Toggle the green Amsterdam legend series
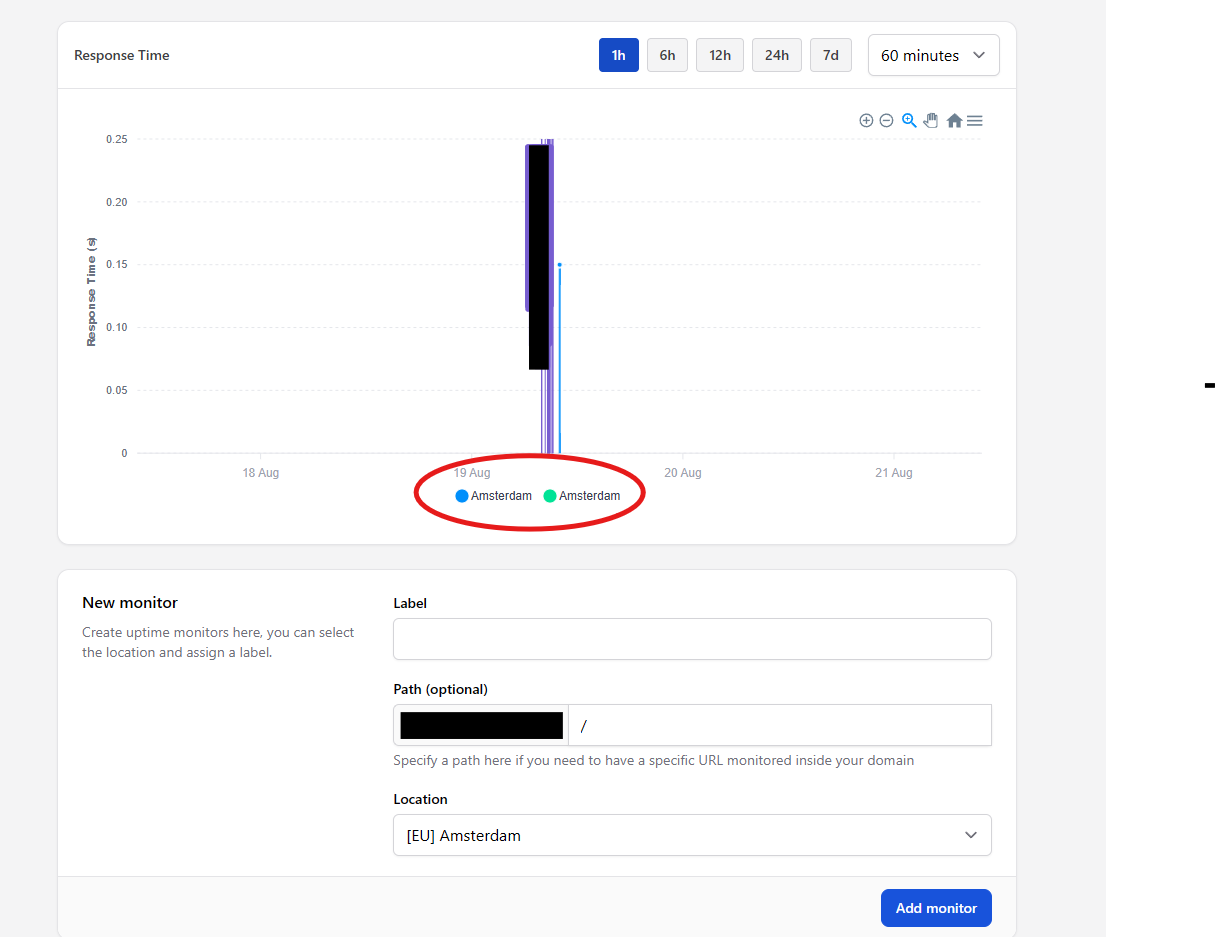Viewport: 1216px width, 937px height. [582, 496]
